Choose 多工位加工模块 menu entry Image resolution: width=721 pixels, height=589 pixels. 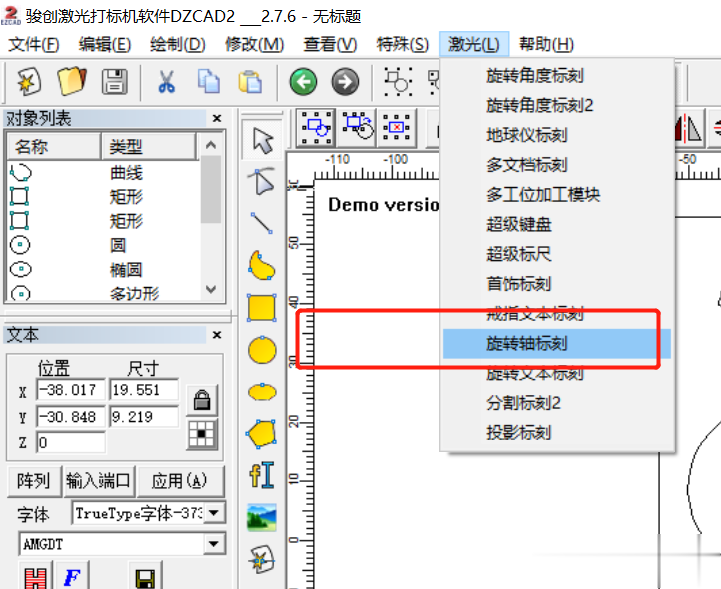point(556,194)
